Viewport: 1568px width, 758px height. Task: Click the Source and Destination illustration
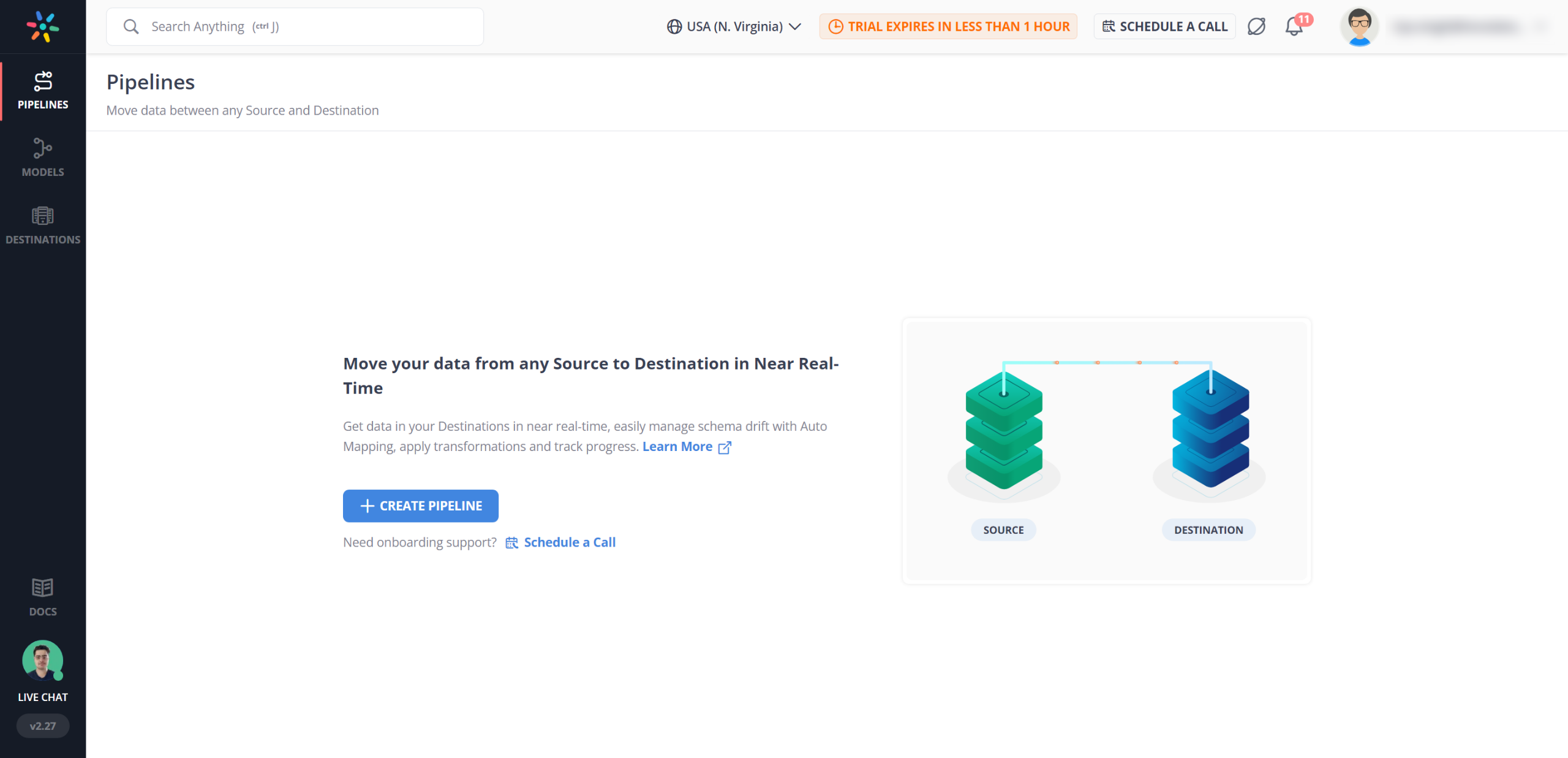click(1106, 450)
